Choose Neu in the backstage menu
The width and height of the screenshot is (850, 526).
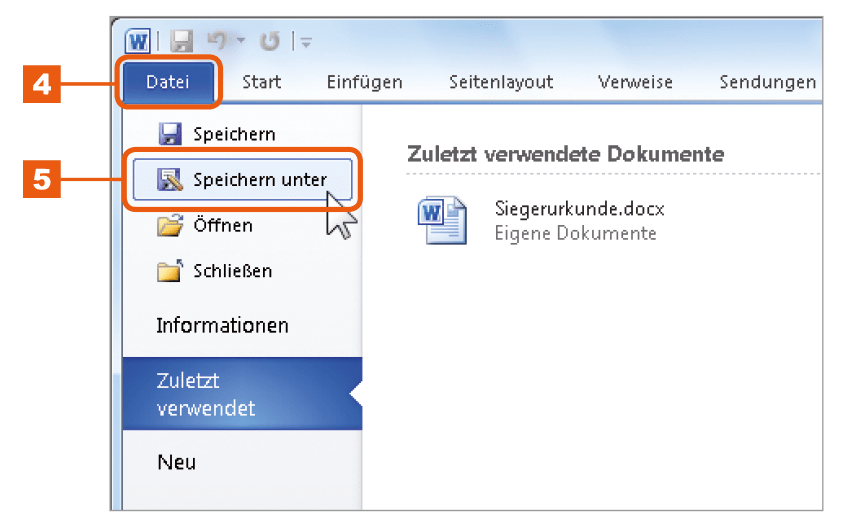(176, 462)
